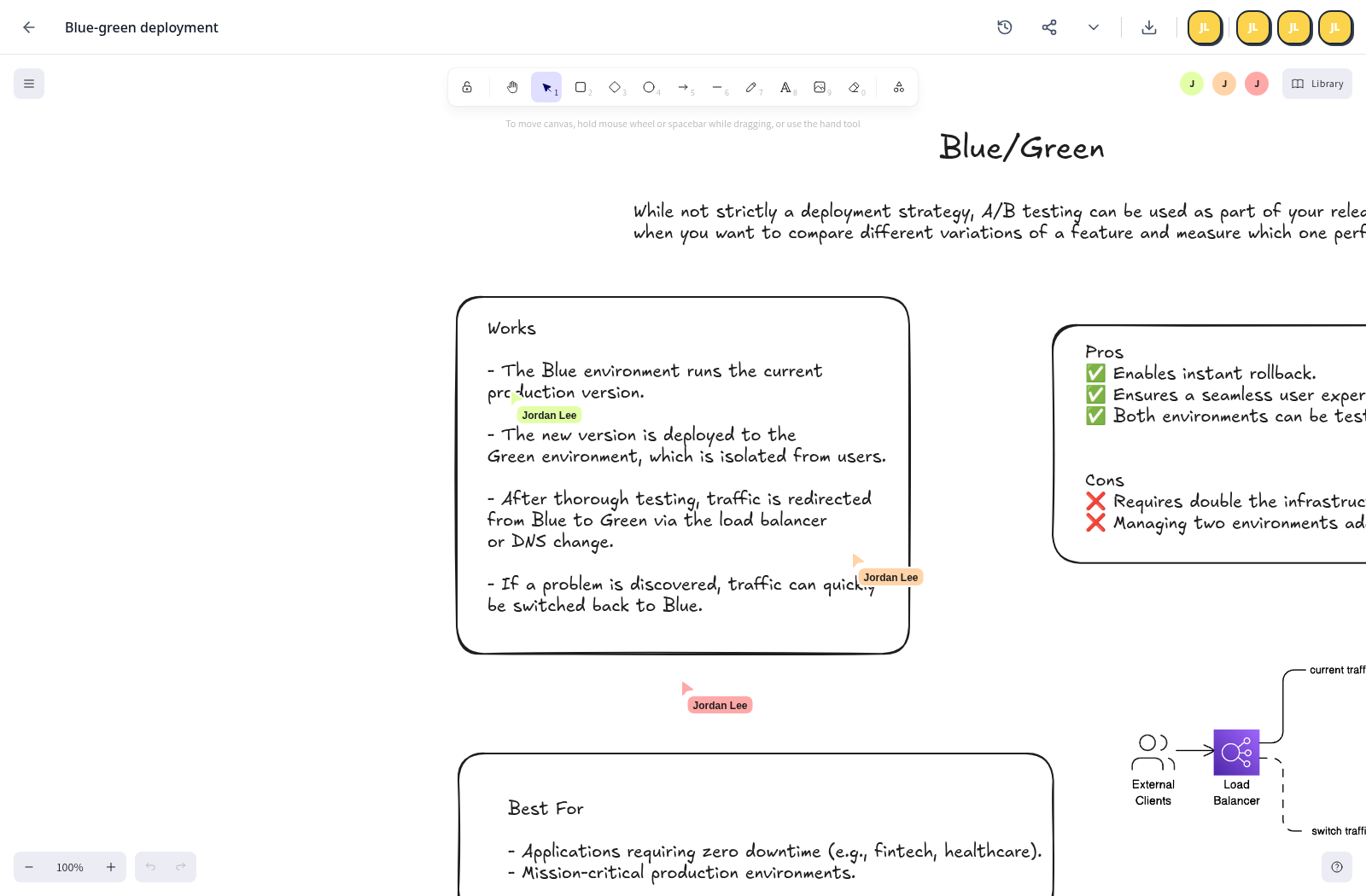The height and width of the screenshot is (896, 1366).
Task: Pick the Line drawing tool
Action: click(x=717, y=87)
